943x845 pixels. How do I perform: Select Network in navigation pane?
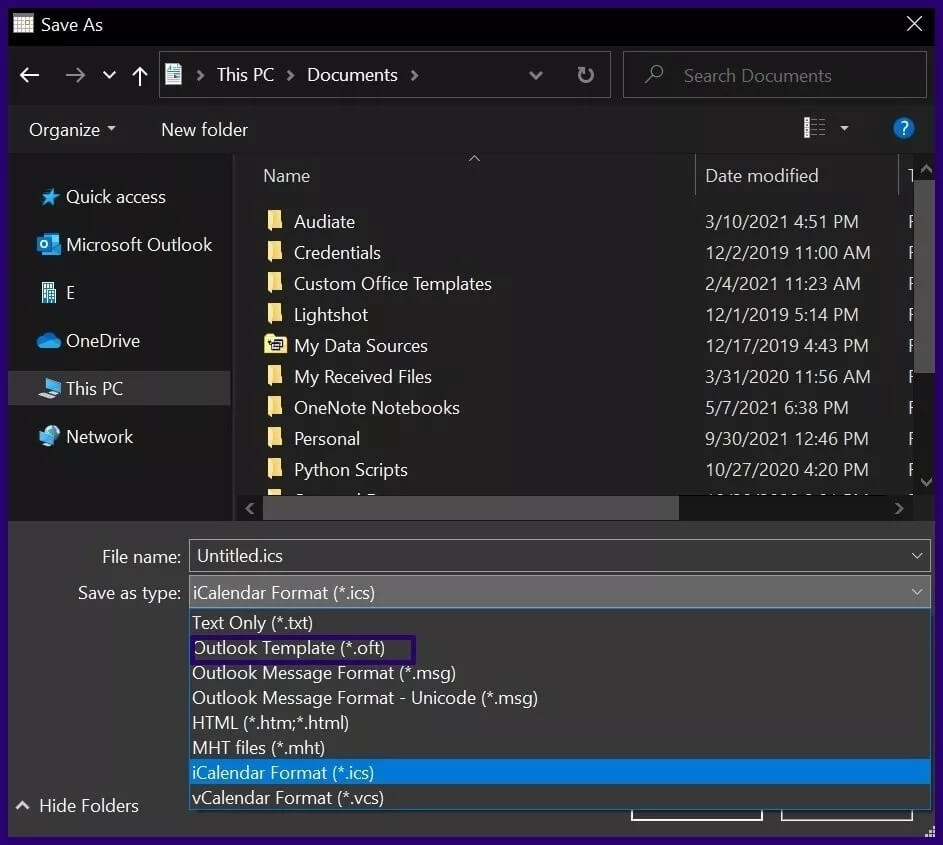pyautogui.click(x=99, y=437)
